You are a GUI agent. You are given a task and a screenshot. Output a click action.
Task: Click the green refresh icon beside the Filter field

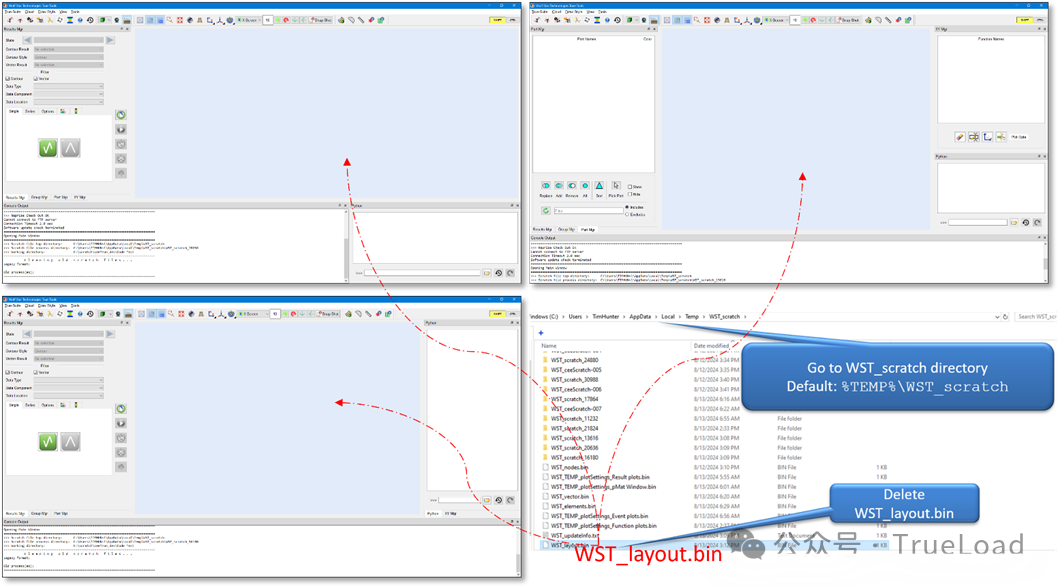(546, 211)
